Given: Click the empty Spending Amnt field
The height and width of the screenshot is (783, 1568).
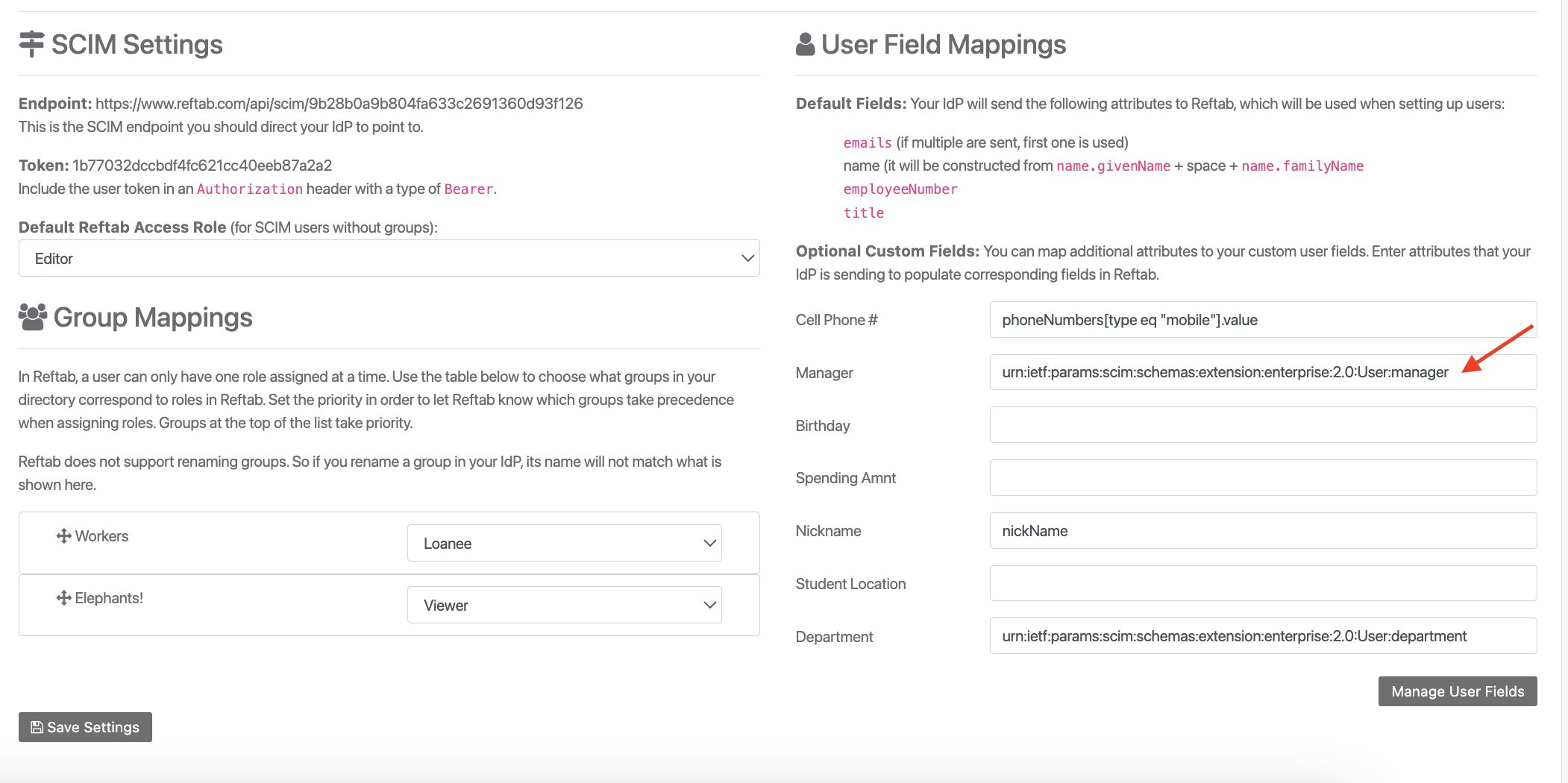Looking at the screenshot, I should pyautogui.click(x=1263, y=478).
